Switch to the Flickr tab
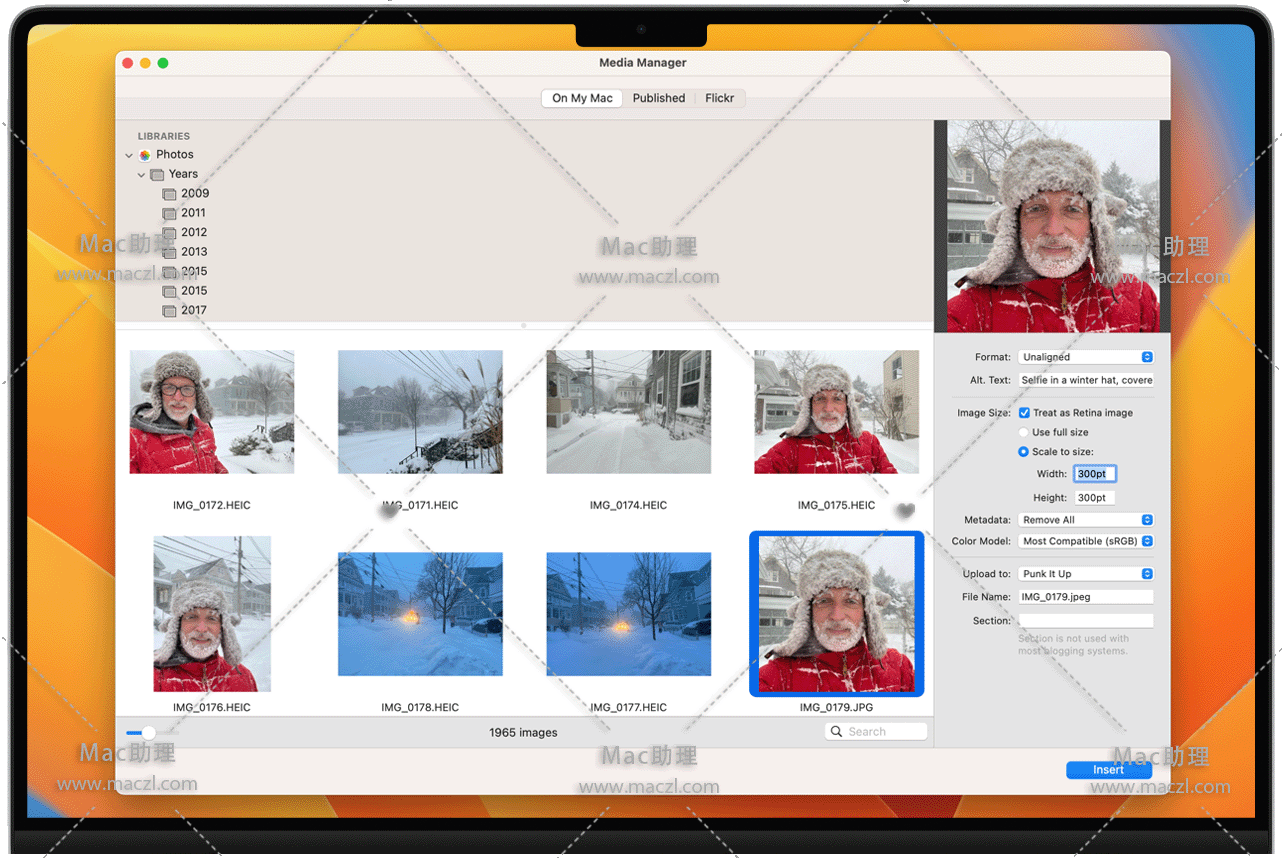 tap(719, 98)
